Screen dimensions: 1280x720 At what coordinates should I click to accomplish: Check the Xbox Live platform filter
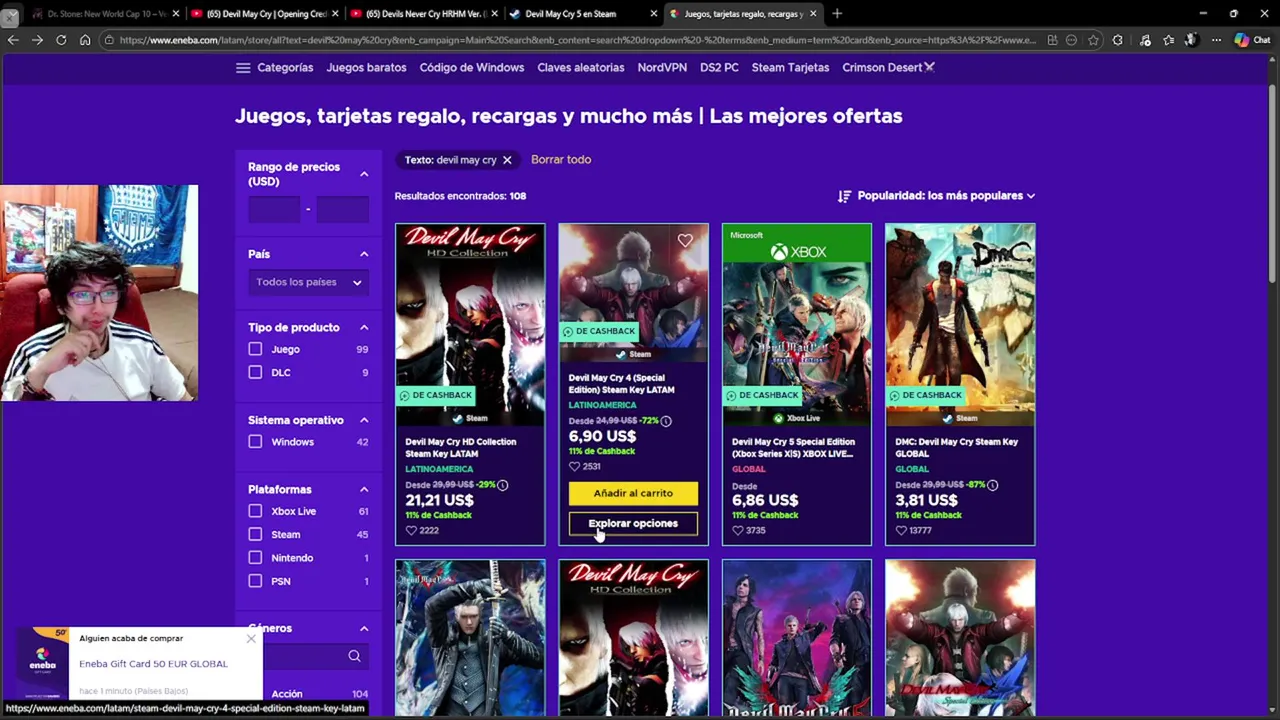pos(255,511)
